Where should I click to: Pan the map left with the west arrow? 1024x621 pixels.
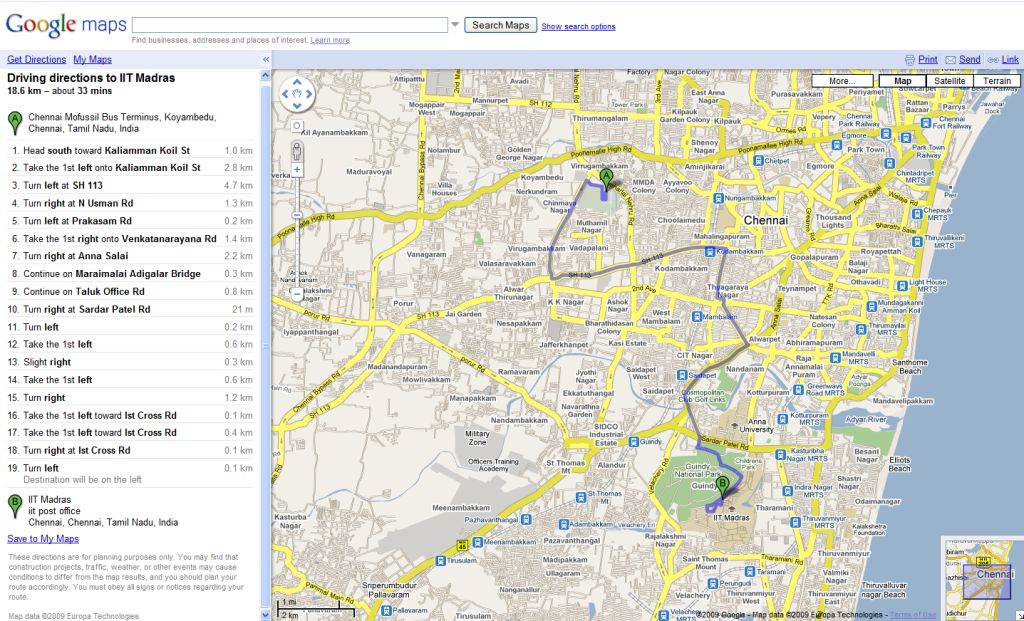pyautogui.click(x=285, y=95)
